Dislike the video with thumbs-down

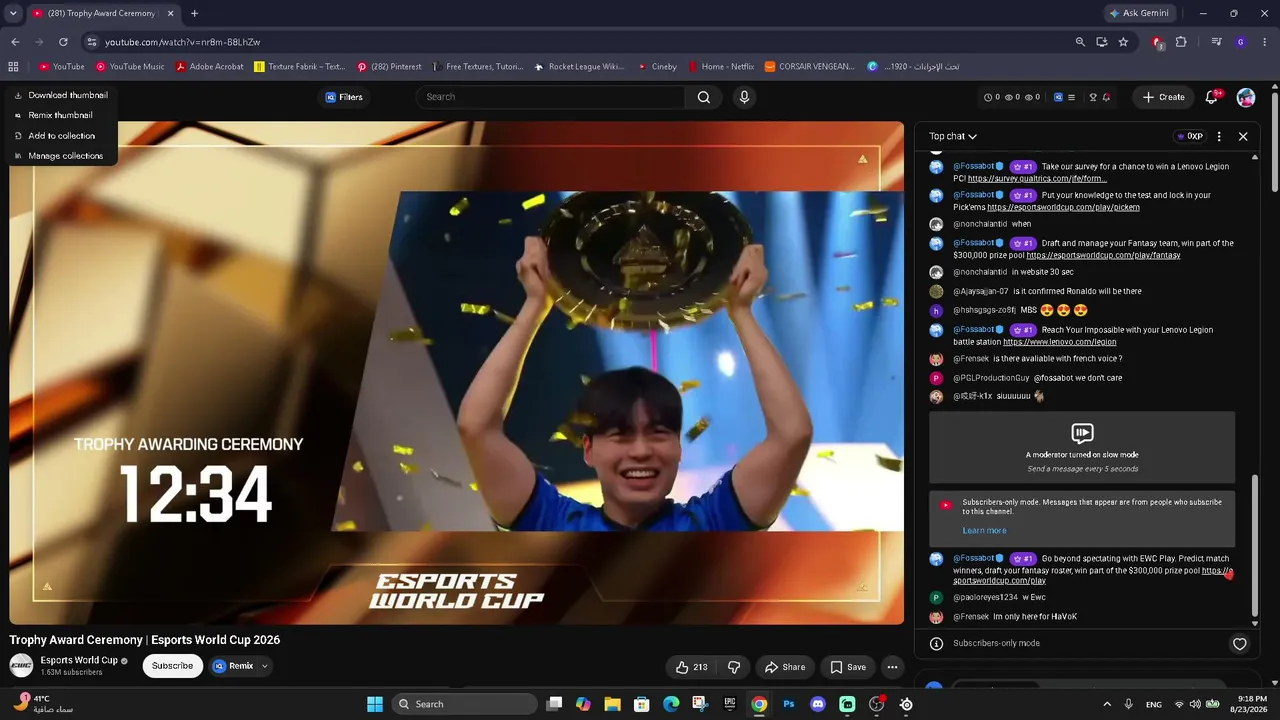point(734,667)
